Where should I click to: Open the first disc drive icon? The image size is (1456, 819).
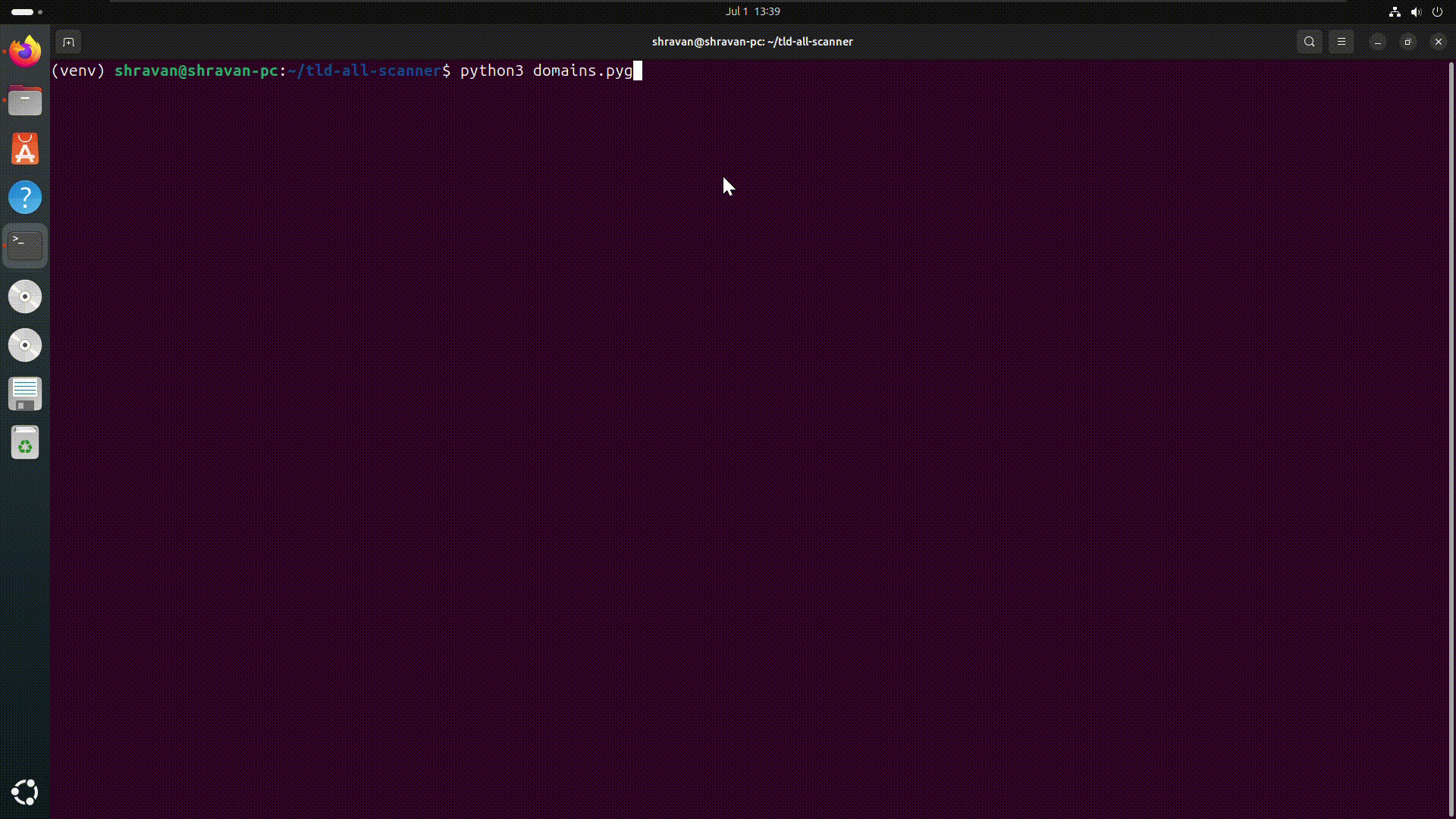(x=25, y=297)
